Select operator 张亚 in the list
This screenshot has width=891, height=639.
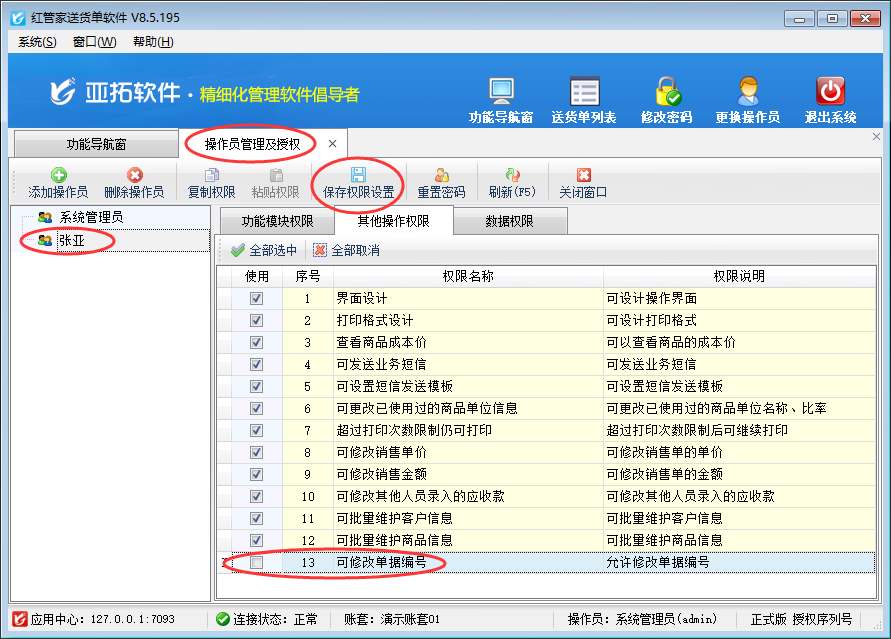72,241
